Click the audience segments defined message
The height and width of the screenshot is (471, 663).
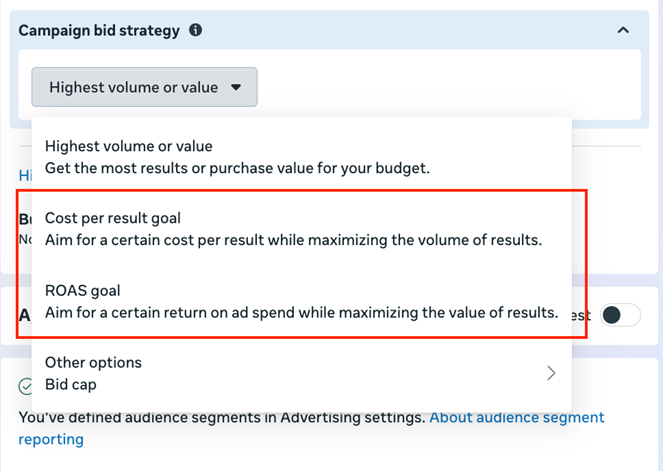click(x=220, y=417)
